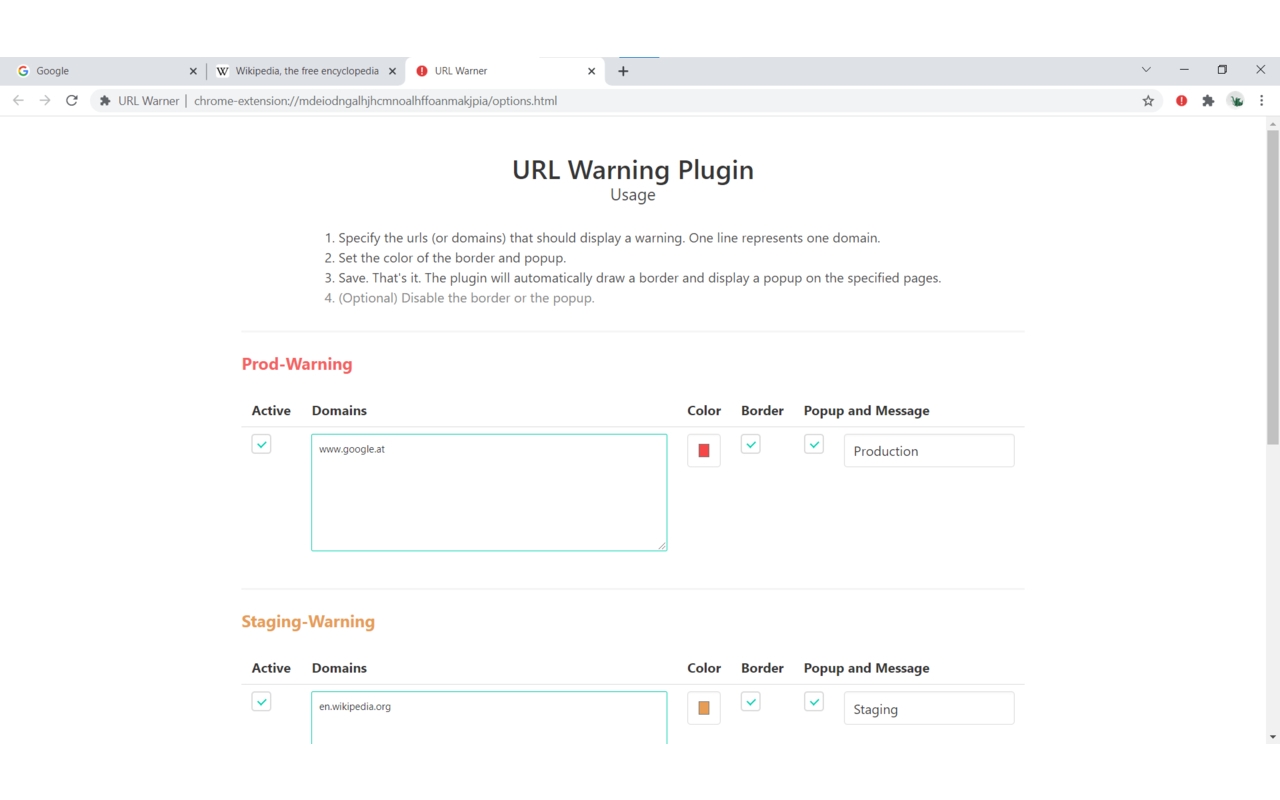1280x800 pixels.
Task: Click the Production message input
Action: tap(929, 451)
